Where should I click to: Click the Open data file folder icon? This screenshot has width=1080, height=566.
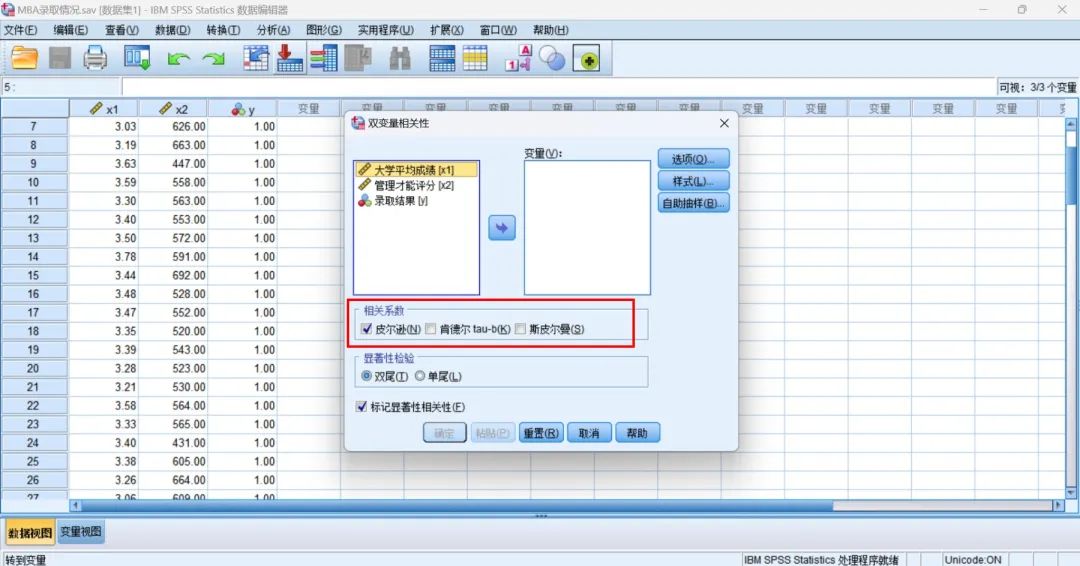click(24, 58)
